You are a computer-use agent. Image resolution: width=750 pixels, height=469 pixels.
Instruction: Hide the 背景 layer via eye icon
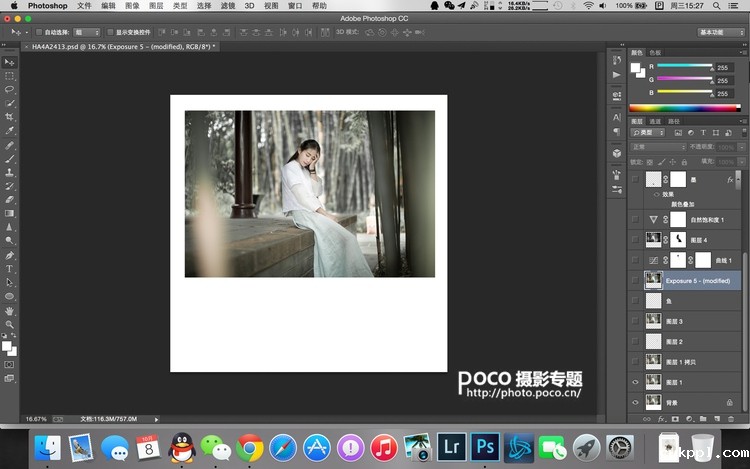(x=635, y=402)
